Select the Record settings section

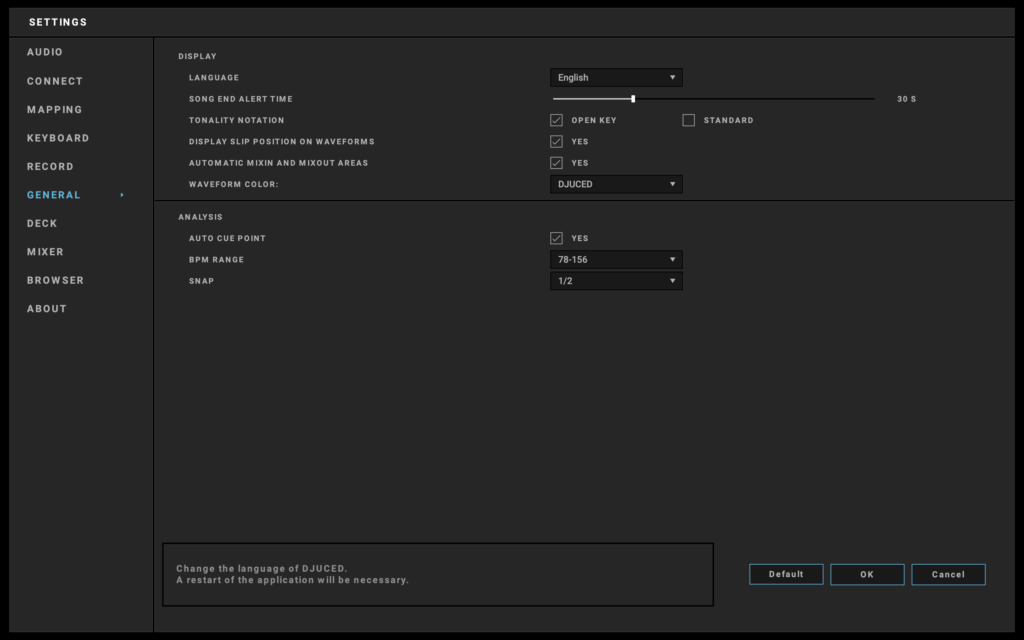click(x=50, y=167)
